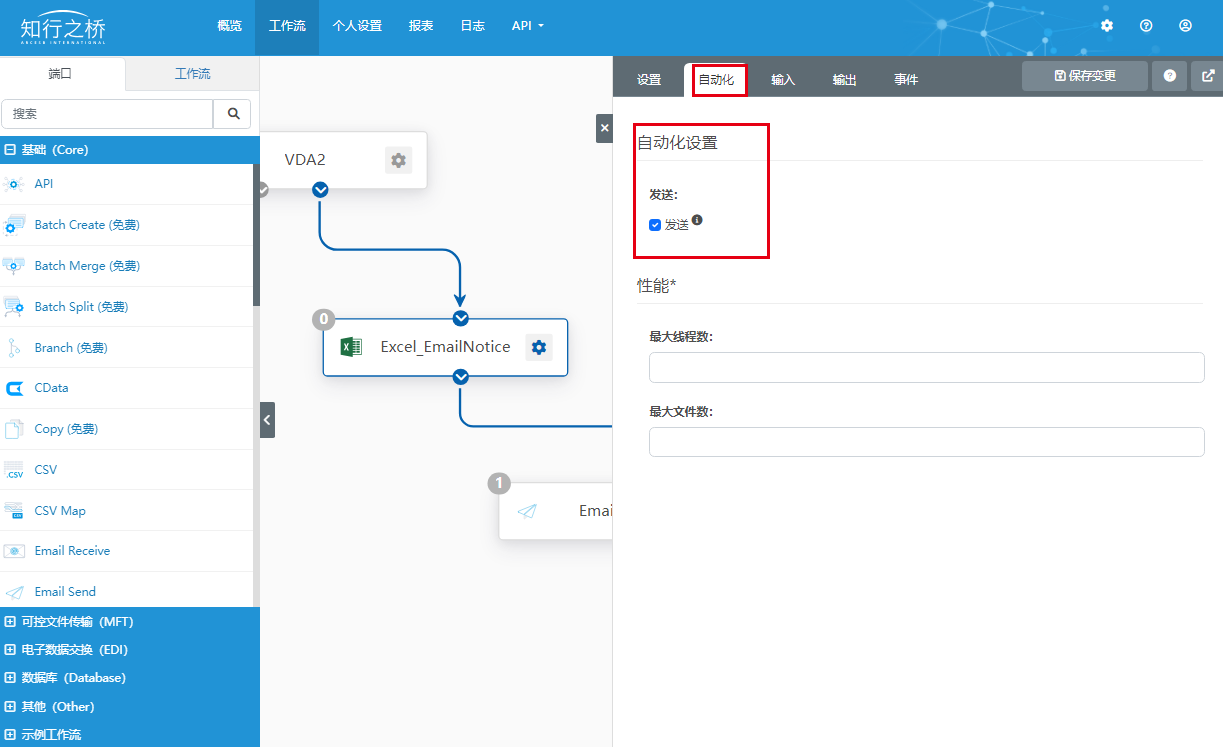Open the 报表 menu item
1223x747 pixels.
[x=421, y=26]
